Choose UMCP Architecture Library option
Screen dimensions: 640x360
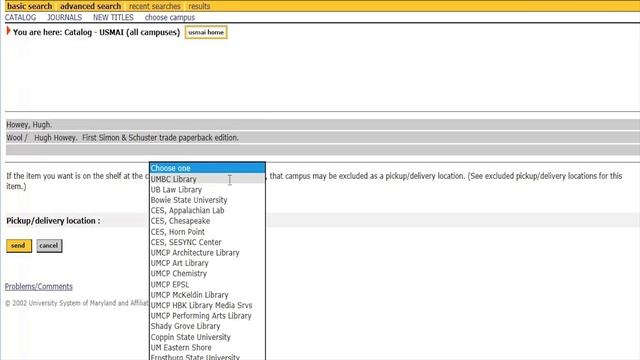click(x=207, y=253)
